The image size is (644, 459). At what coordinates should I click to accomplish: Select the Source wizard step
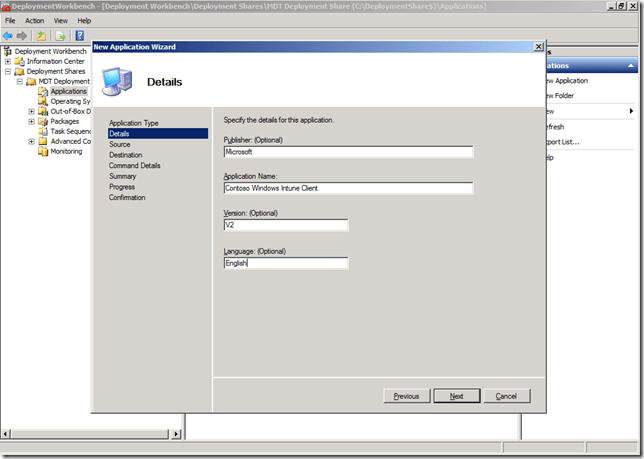pyautogui.click(x=120, y=145)
